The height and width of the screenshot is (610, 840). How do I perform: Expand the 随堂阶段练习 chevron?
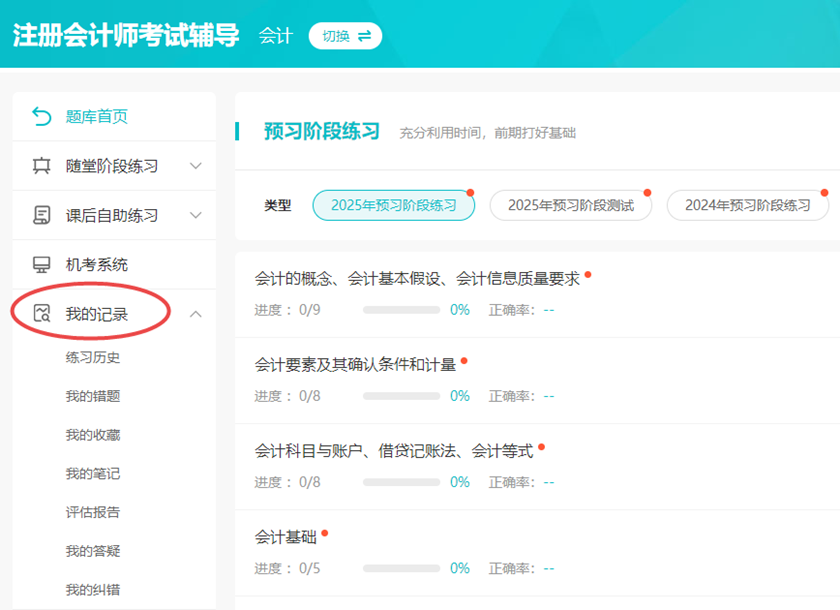(196, 166)
